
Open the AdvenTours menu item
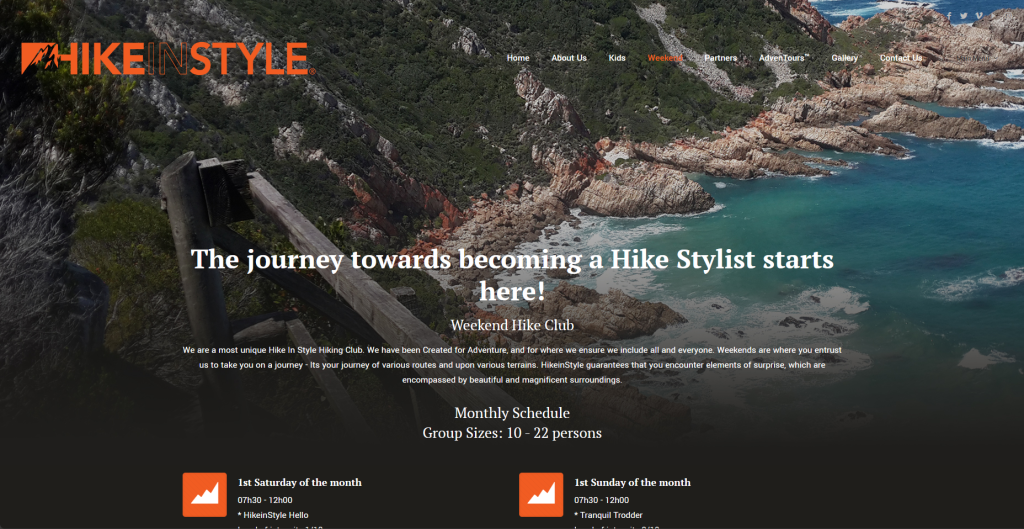783,58
